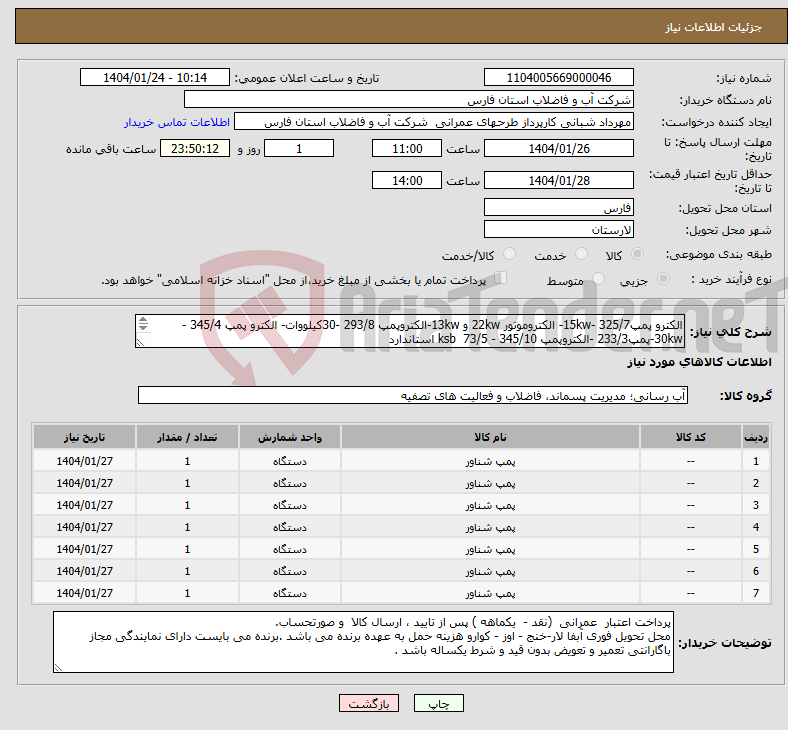The image size is (788, 730).
Task: Select the کالا radio button
Action: [637, 254]
